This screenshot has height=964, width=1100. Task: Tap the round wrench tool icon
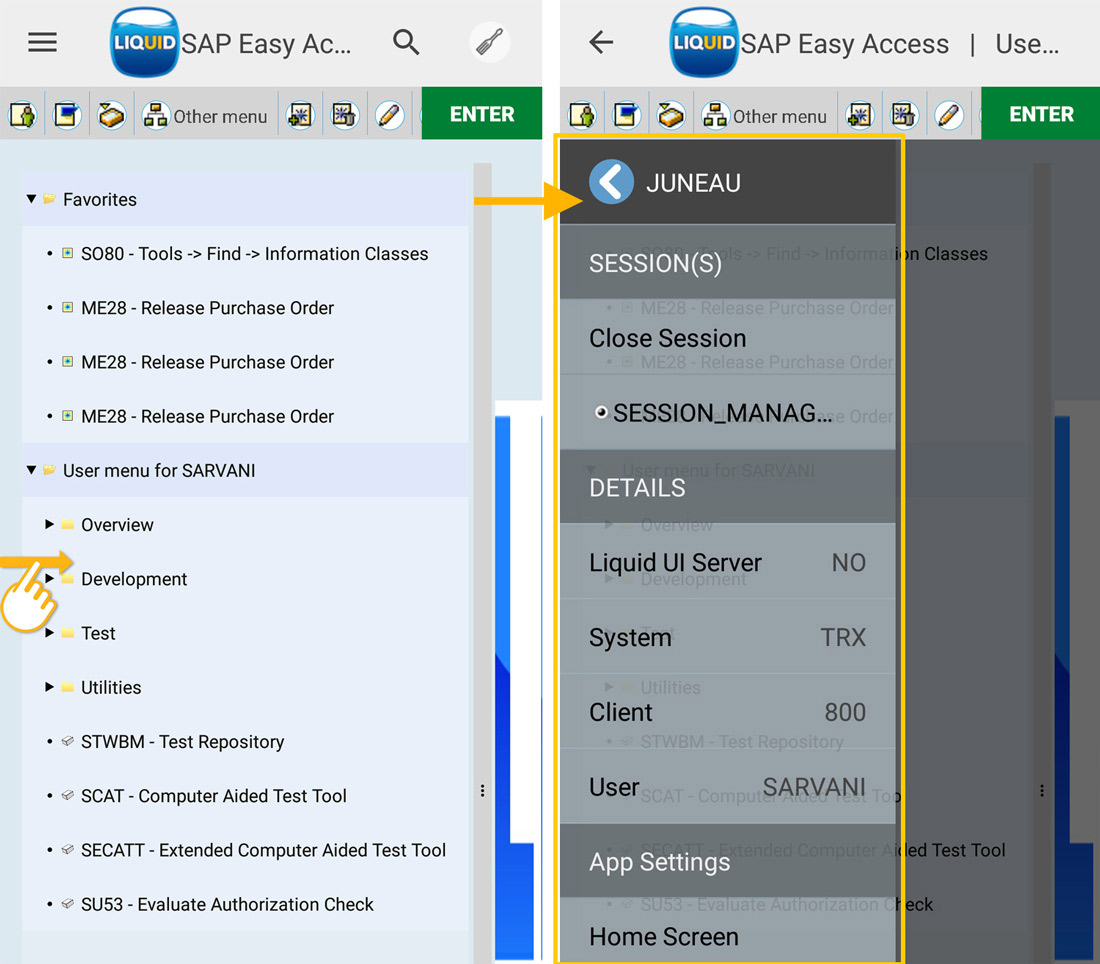point(489,43)
